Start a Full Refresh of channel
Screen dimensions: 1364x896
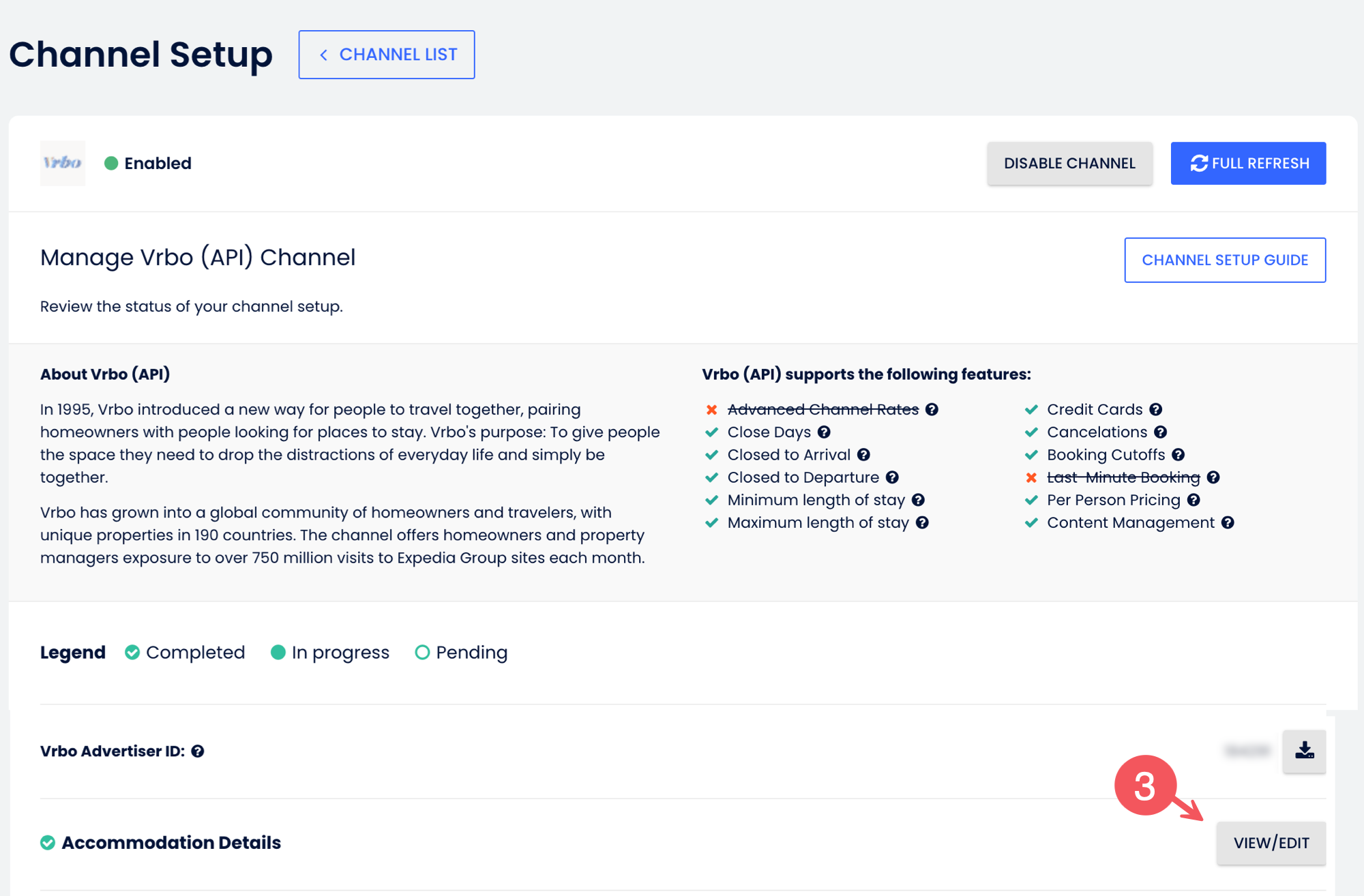coord(1248,163)
